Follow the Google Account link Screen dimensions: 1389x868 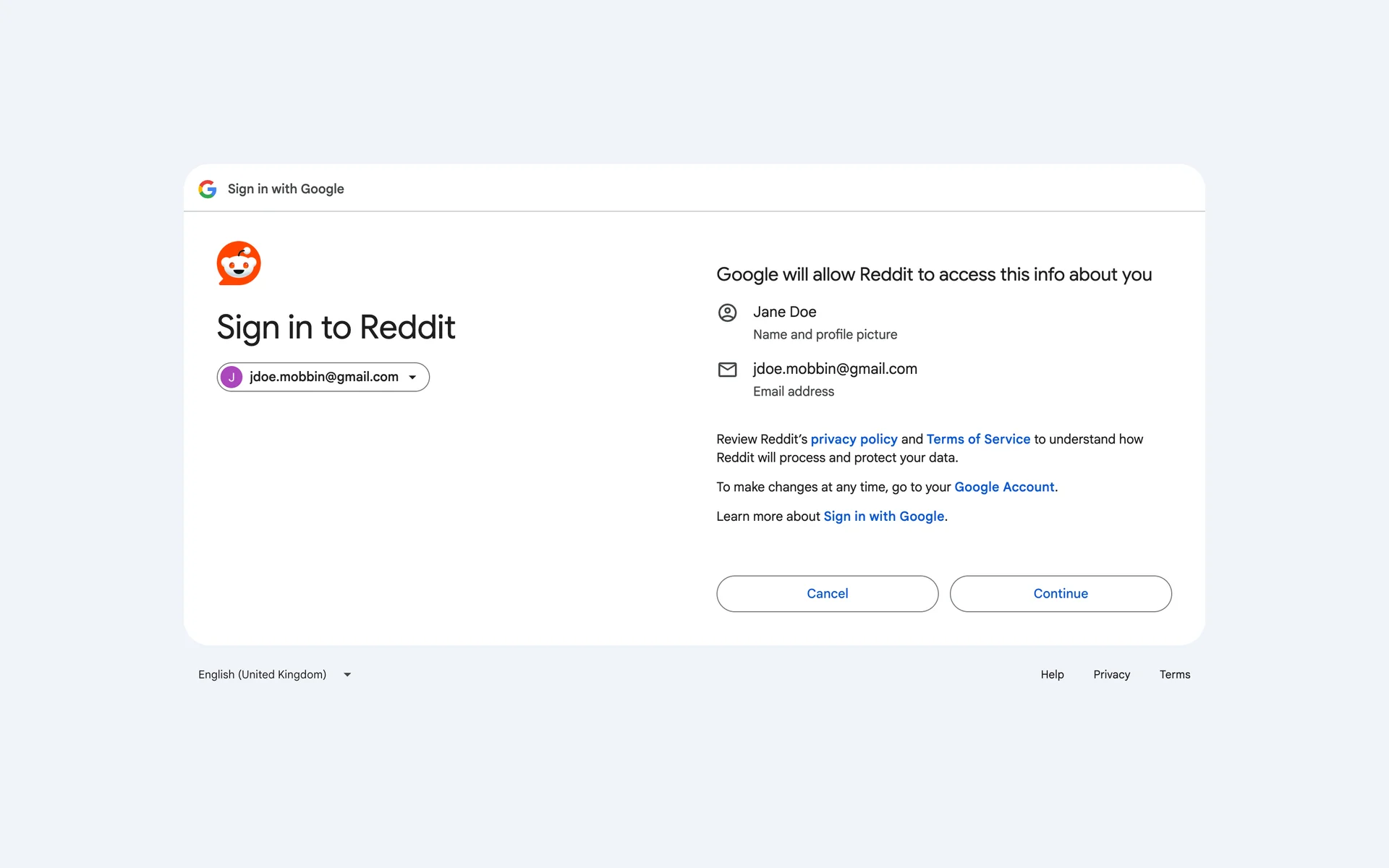pyautogui.click(x=1004, y=487)
